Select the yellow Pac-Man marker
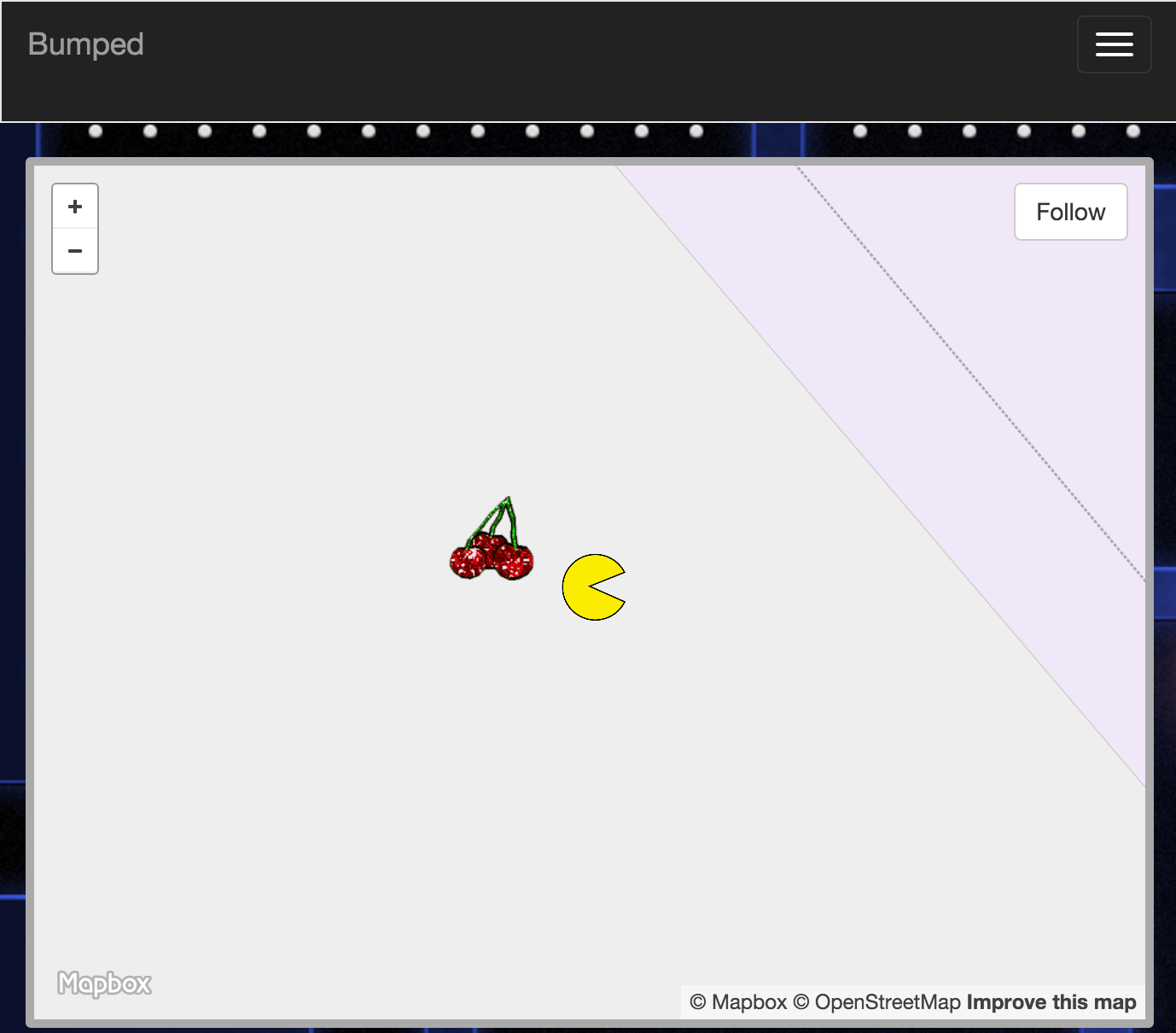Image resolution: width=1176 pixels, height=1033 pixels. point(594,587)
